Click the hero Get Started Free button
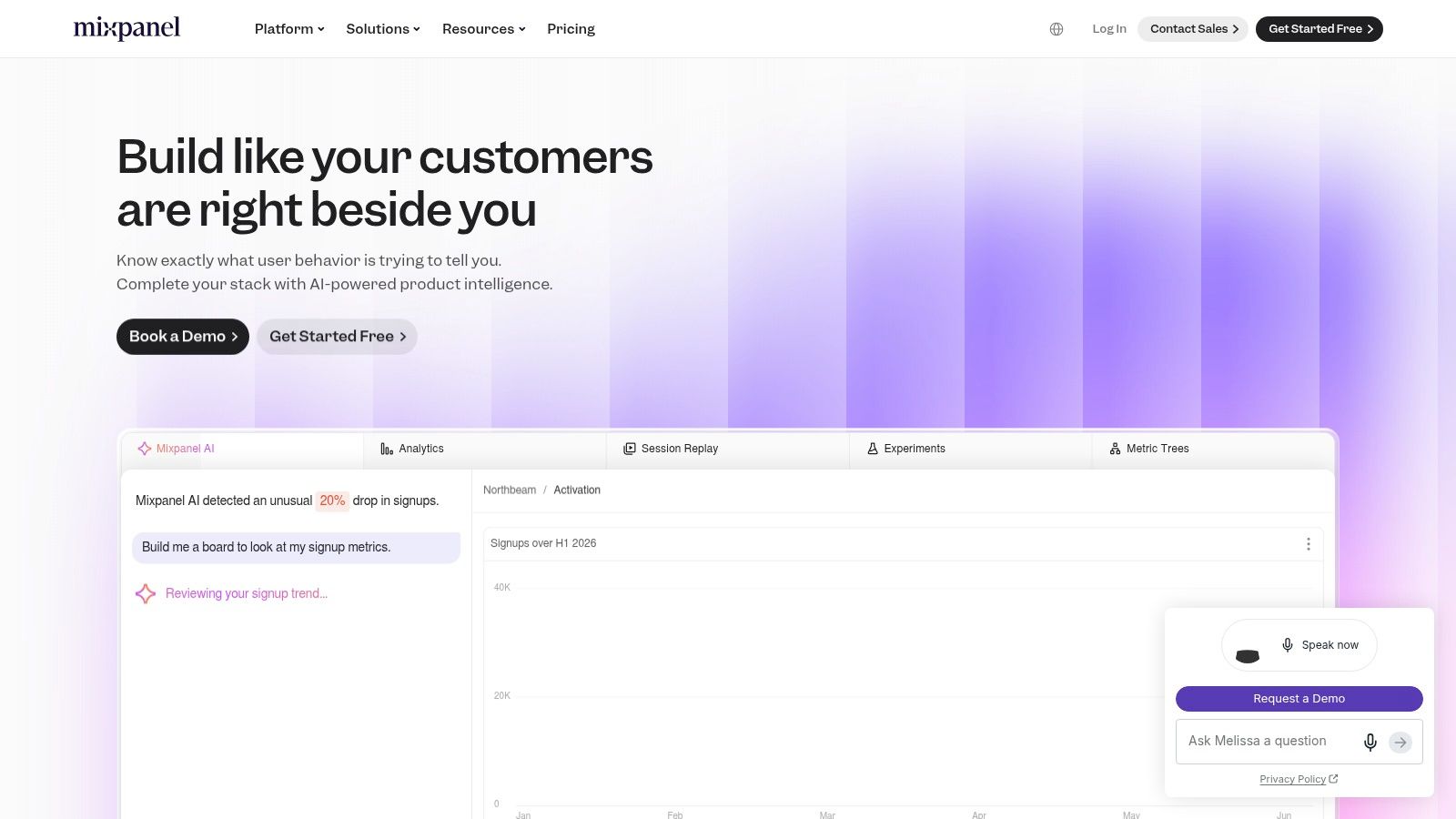This screenshot has height=819, width=1456. [x=337, y=337]
